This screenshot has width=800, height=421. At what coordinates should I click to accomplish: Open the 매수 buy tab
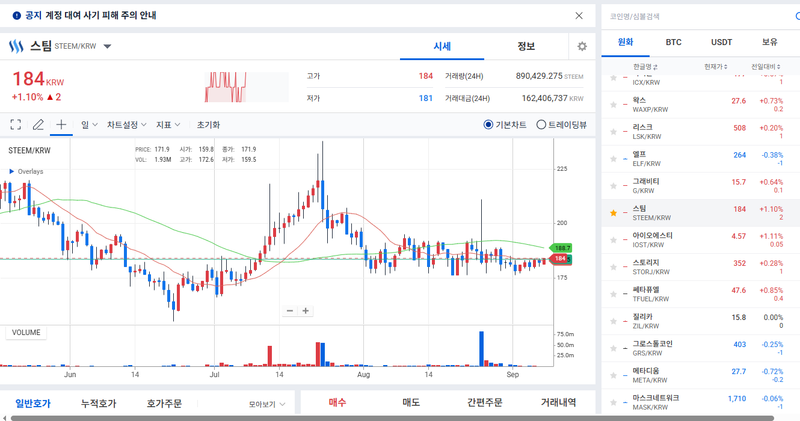337,403
